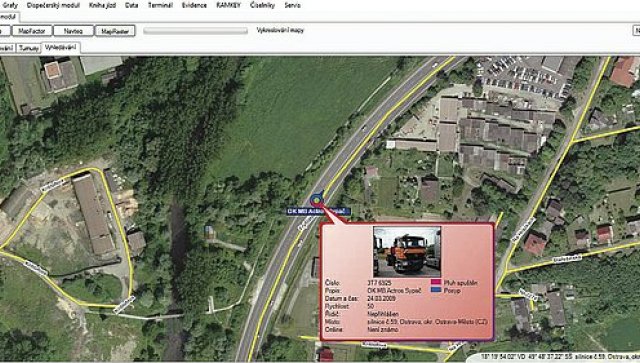The image size is (640, 363).
Task: Switch map source to MapFactor
Action: (x=32, y=31)
